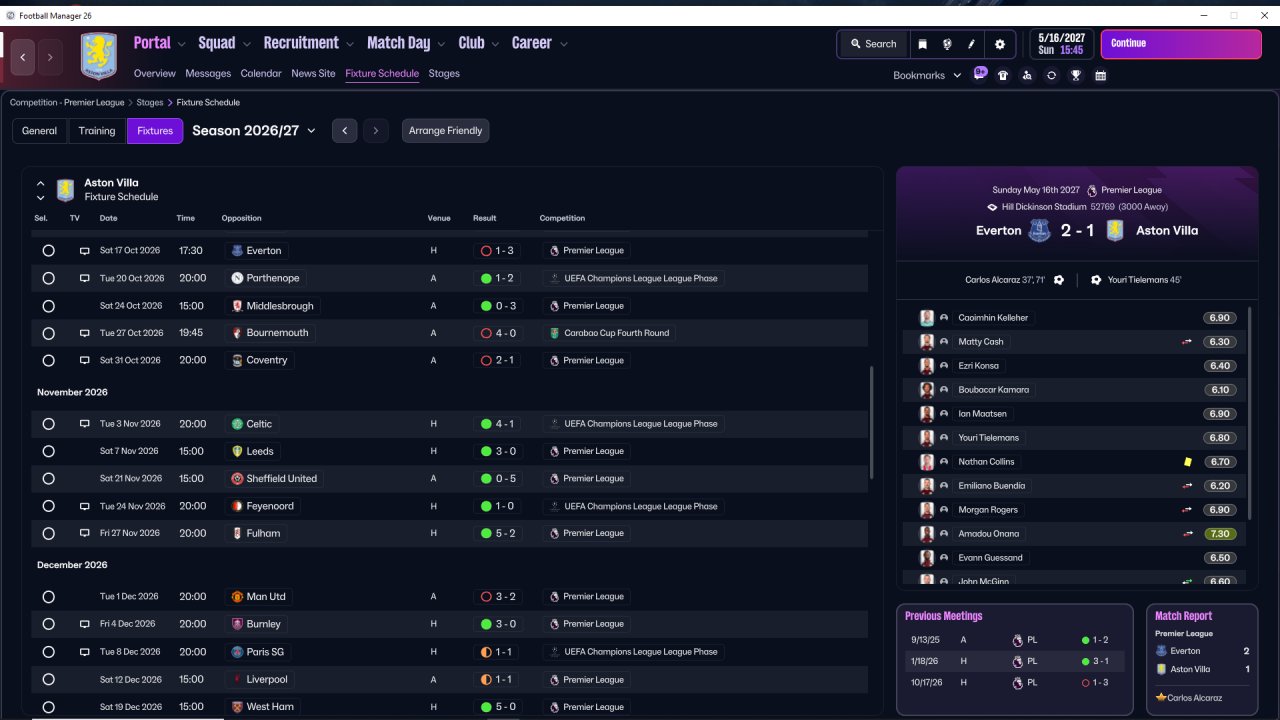Open the Bookmarks dropdown

pyautogui.click(x=927, y=75)
